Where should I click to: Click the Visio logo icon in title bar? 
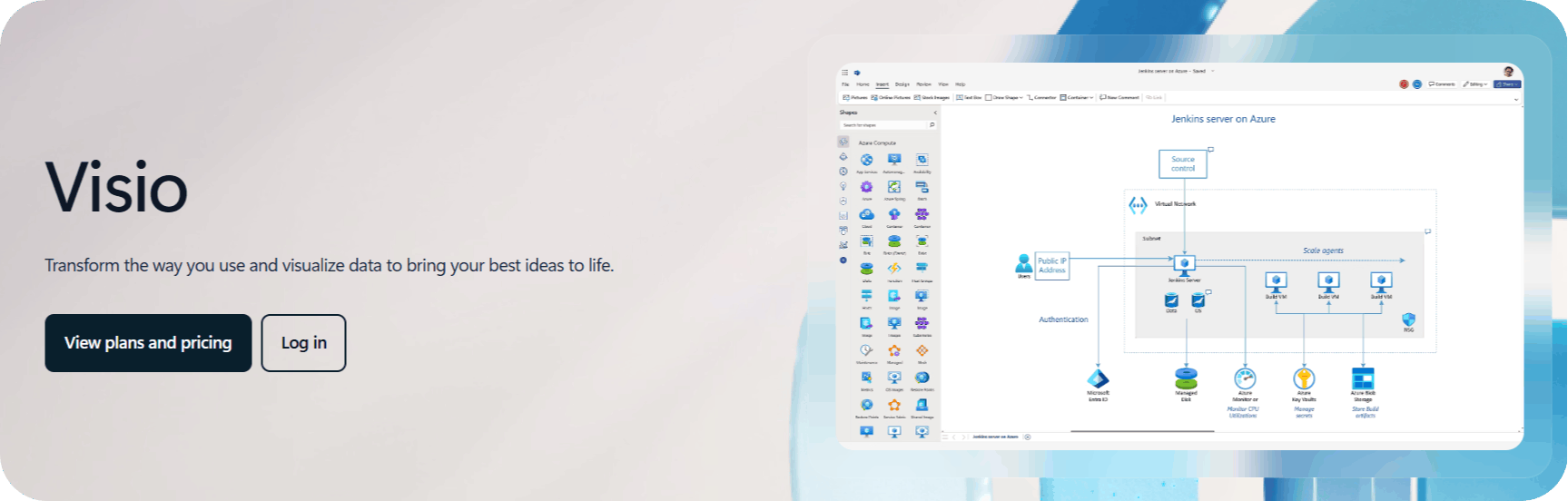(x=856, y=72)
